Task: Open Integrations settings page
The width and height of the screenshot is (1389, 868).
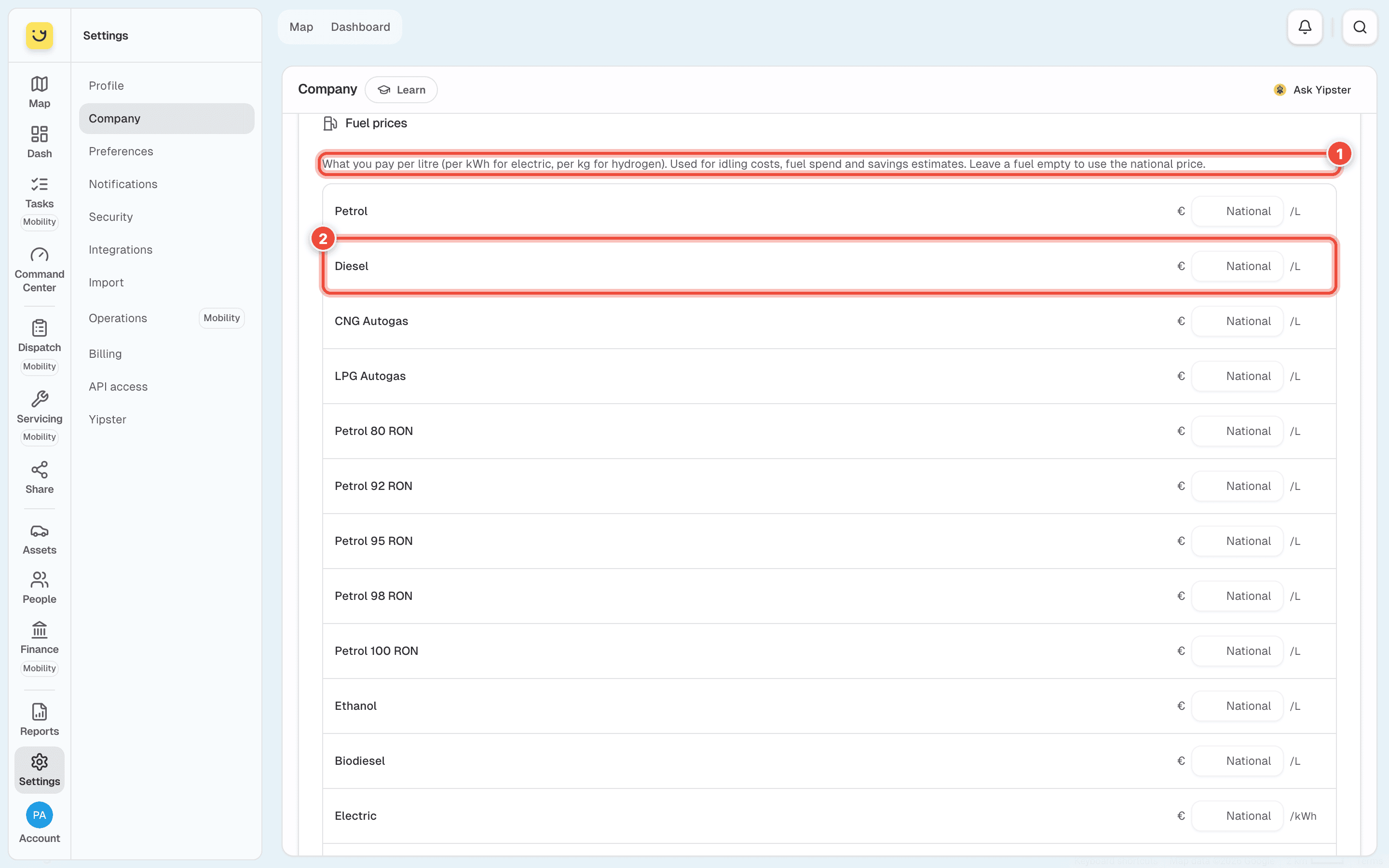Action: [x=166, y=249]
